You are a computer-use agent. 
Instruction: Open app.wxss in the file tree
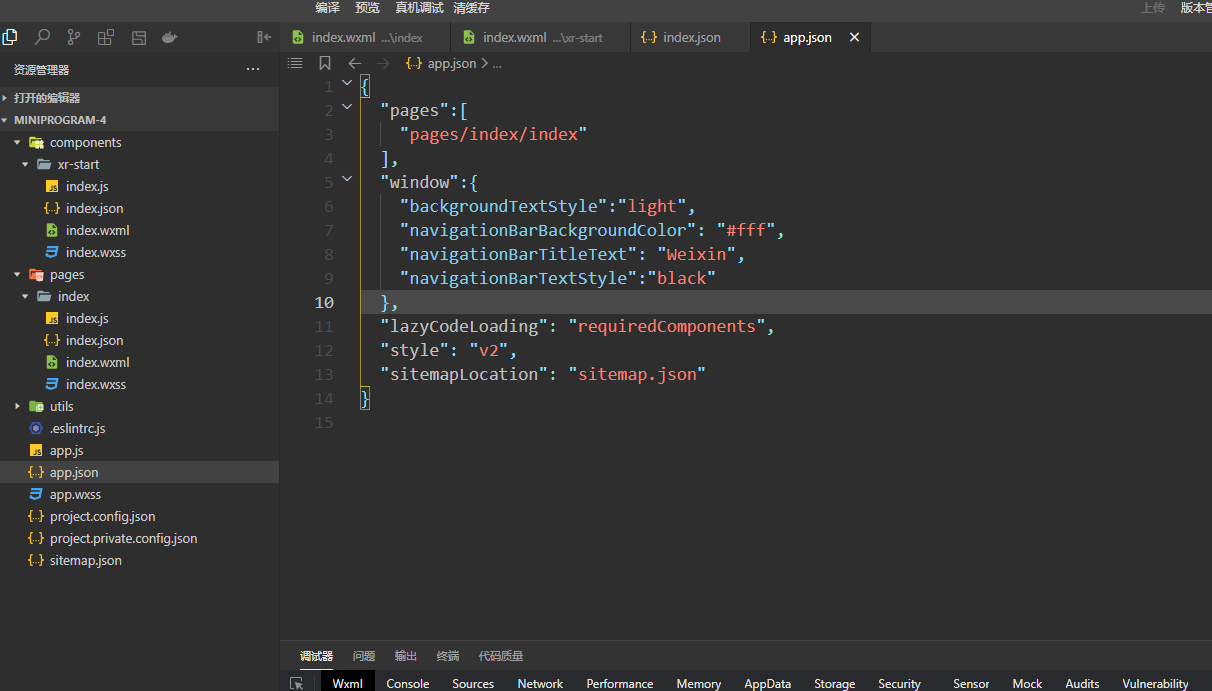click(x=140, y=494)
